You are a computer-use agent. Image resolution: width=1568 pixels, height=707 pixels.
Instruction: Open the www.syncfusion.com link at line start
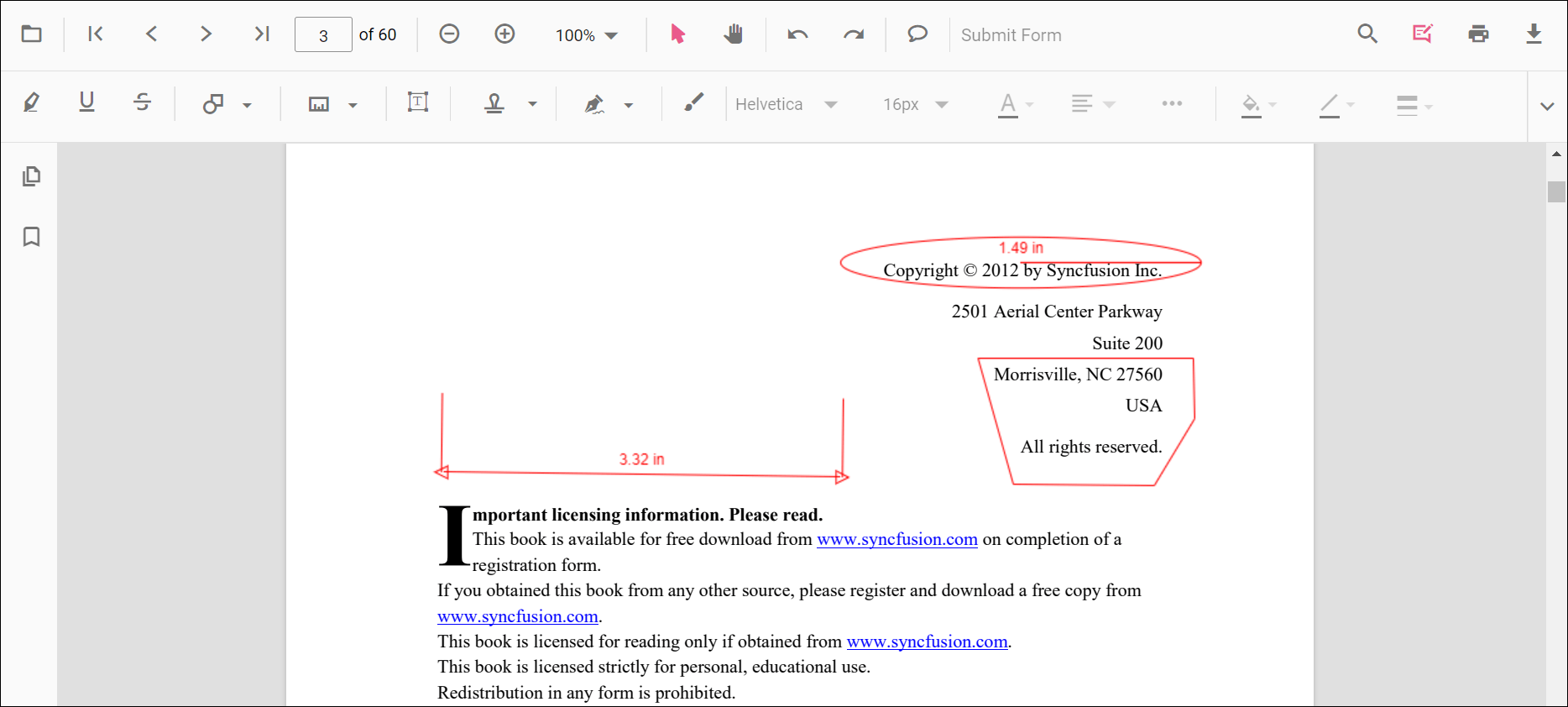pyautogui.click(x=518, y=616)
